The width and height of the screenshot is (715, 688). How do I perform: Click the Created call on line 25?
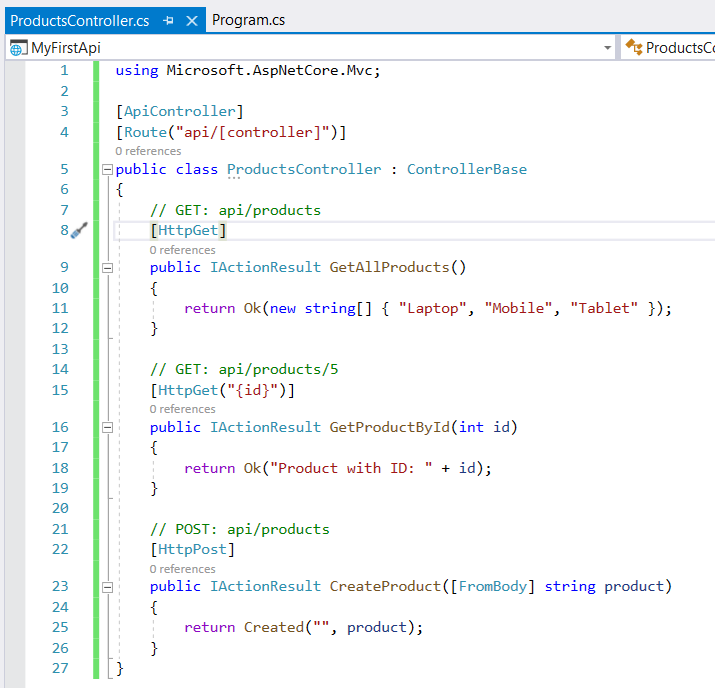coord(274,627)
